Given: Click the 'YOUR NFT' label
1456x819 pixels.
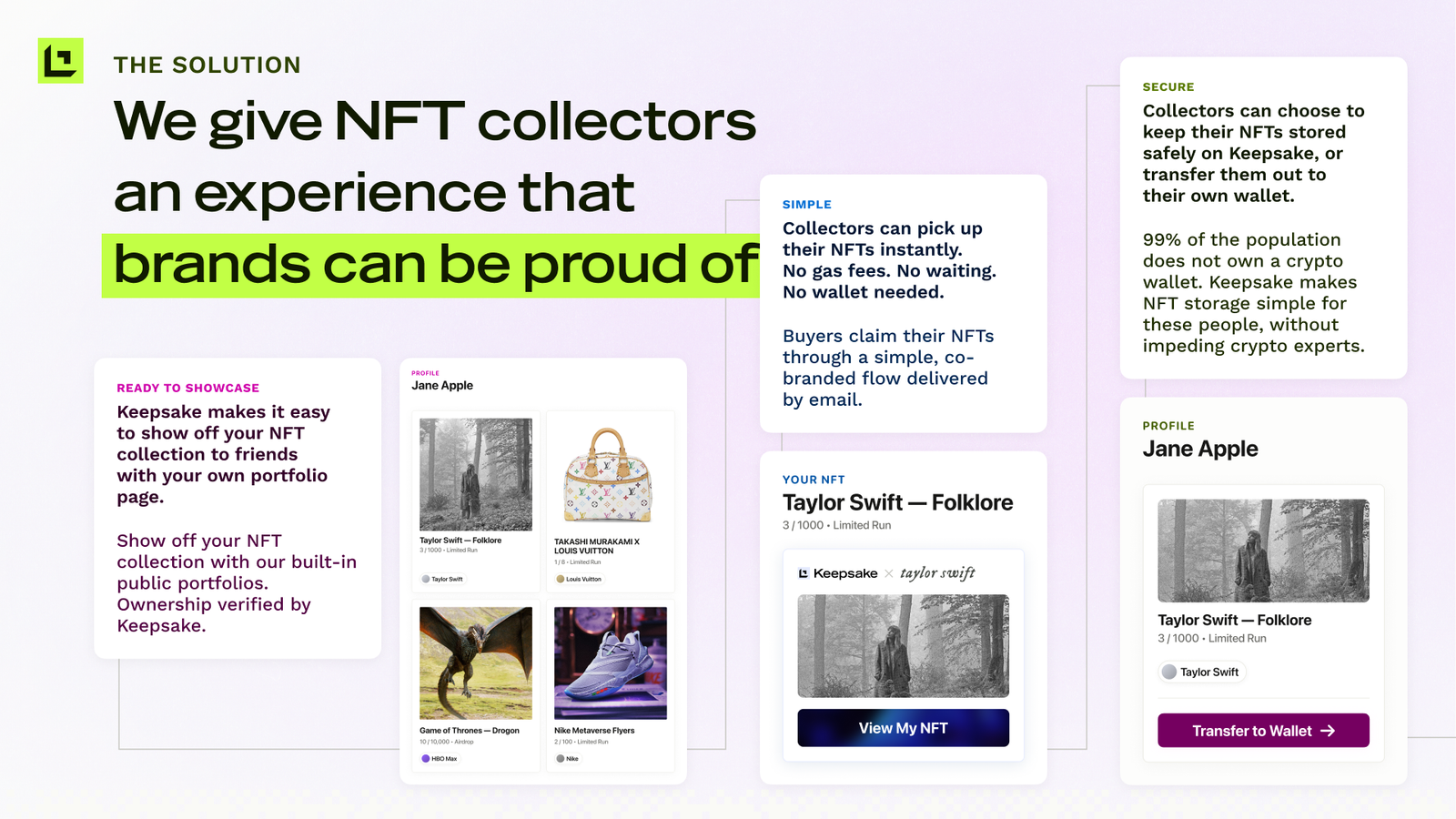Looking at the screenshot, I should pyautogui.click(x=814, y=480).
